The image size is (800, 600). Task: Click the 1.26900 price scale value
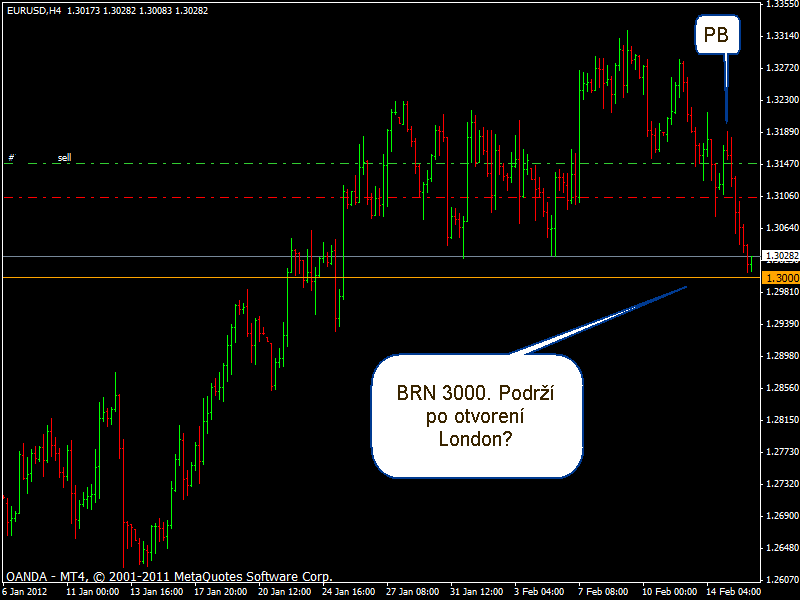pos(782,515)
